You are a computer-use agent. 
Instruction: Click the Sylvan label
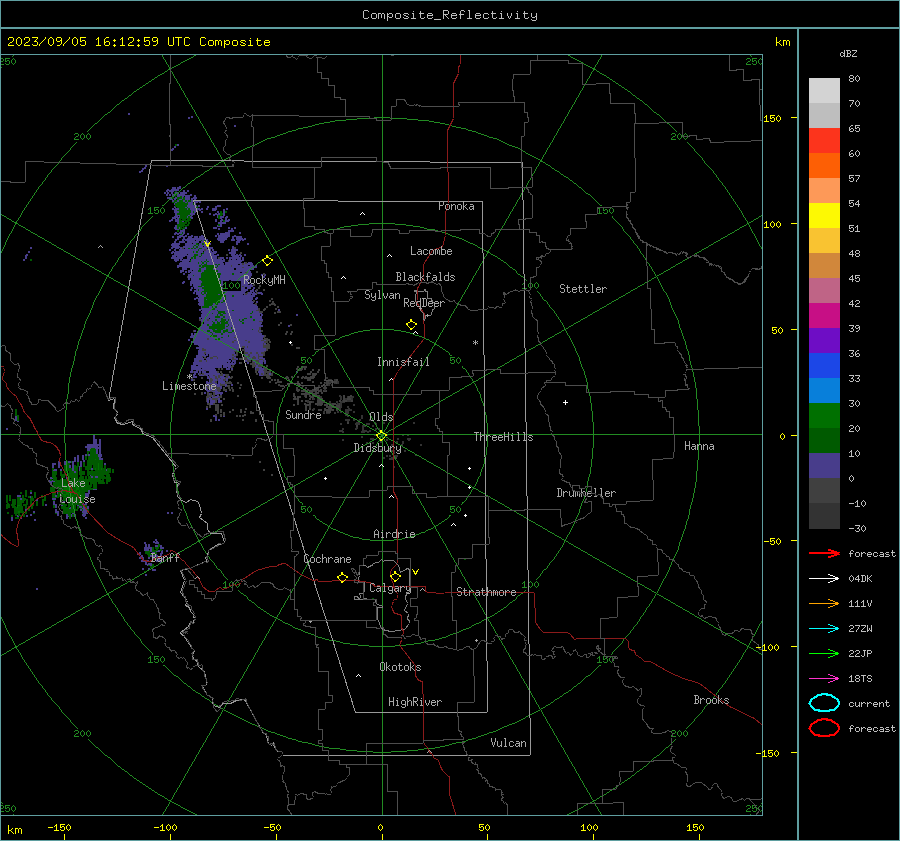pyautogui.click(x=382, y=295)
